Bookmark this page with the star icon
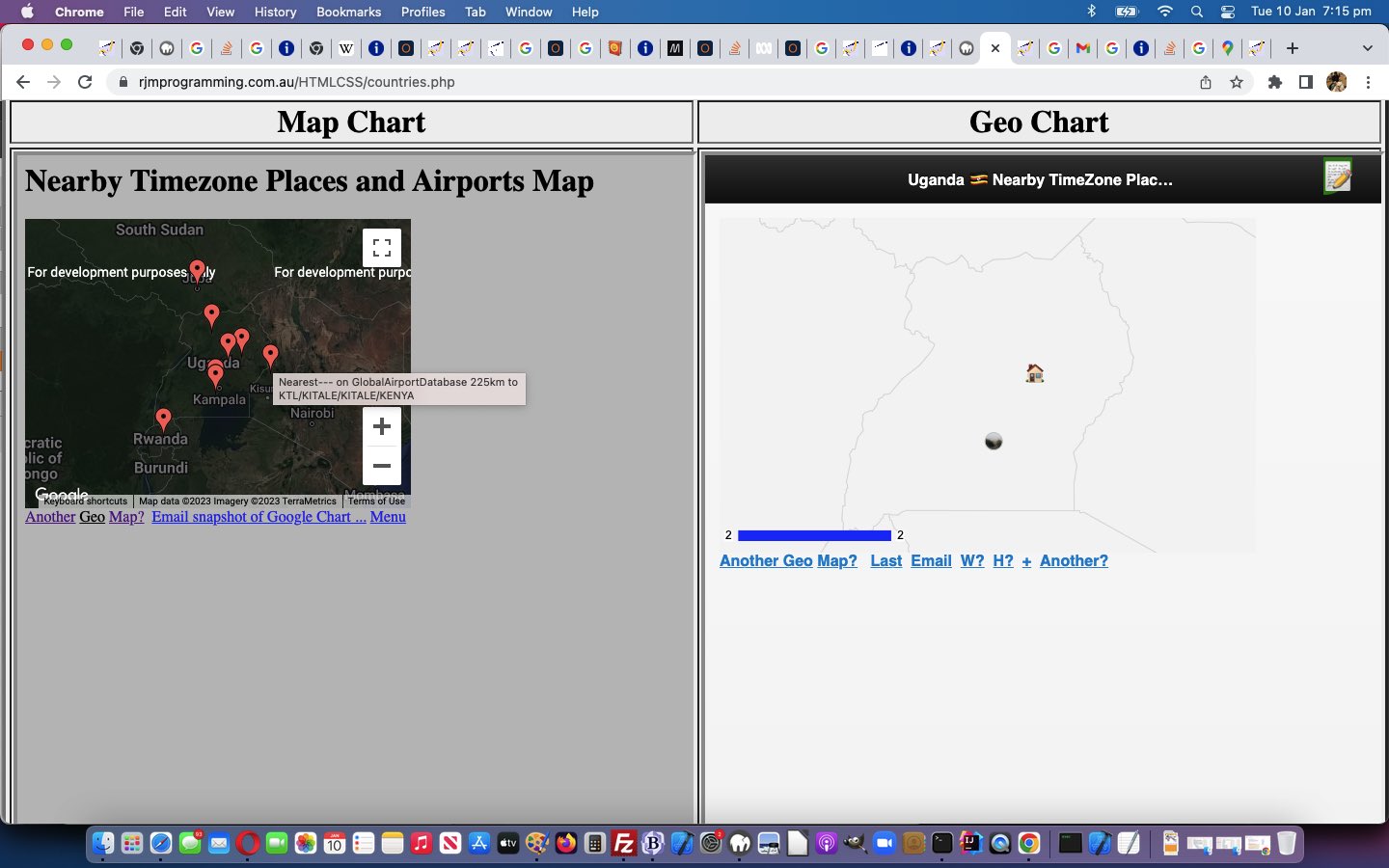Image resolution: width=1389 pixels, height=868 pixels. pos(1237,82)
